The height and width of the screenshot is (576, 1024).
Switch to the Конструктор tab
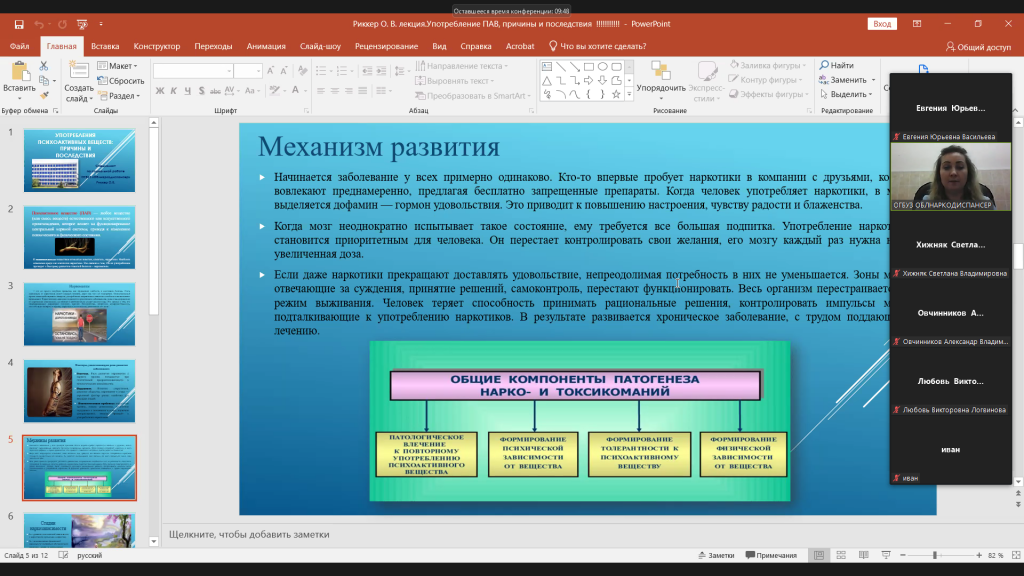point(157,46)
